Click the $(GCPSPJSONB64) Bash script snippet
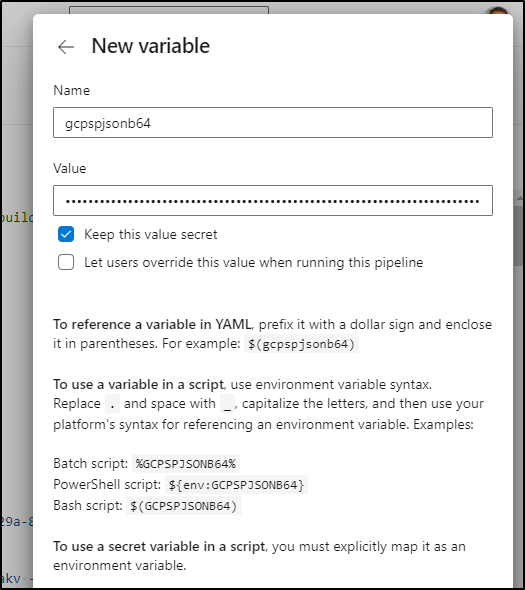The image size is (525, 590). coord(184,506)
